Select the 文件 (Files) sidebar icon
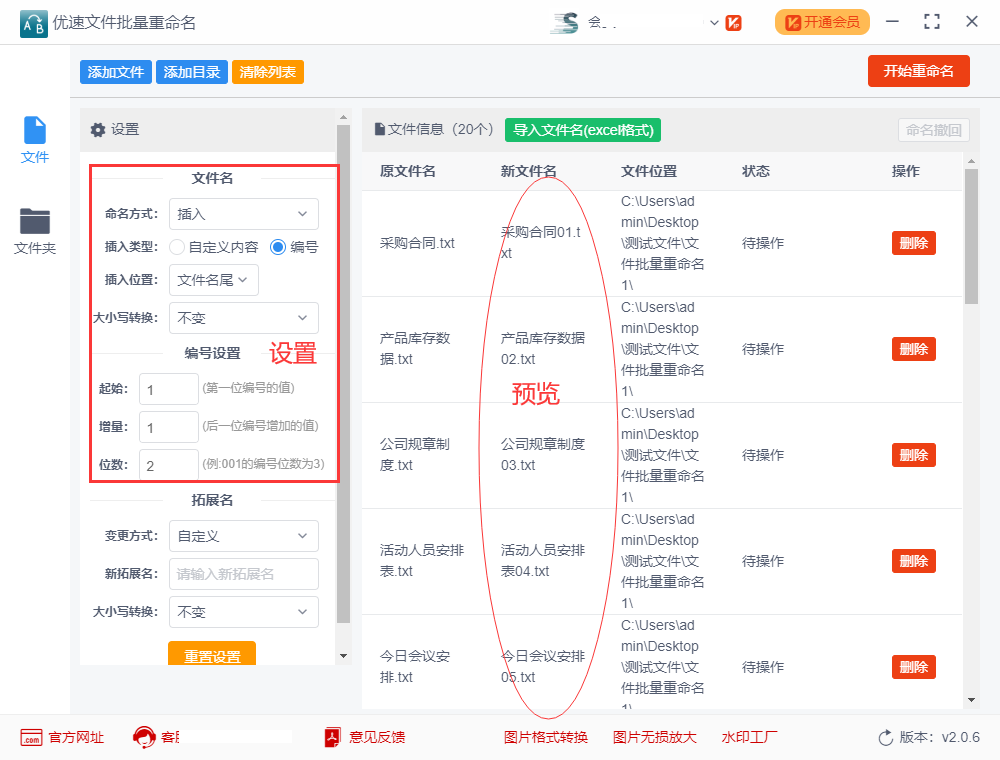1000x760 pixels. tap(34, 133)
